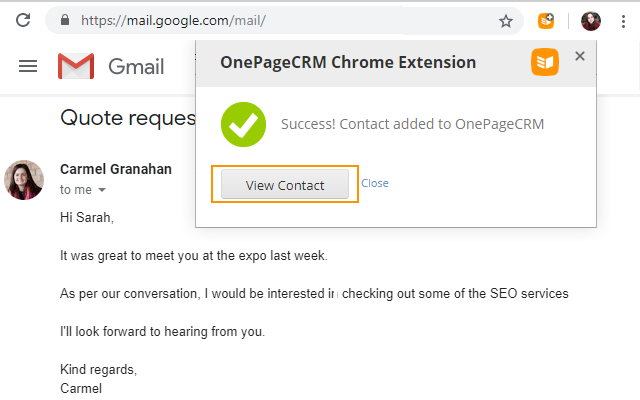Expand recipient details arrow next to 'to me'
Viewport: 640px width, 400px height.
pos(102,190)
